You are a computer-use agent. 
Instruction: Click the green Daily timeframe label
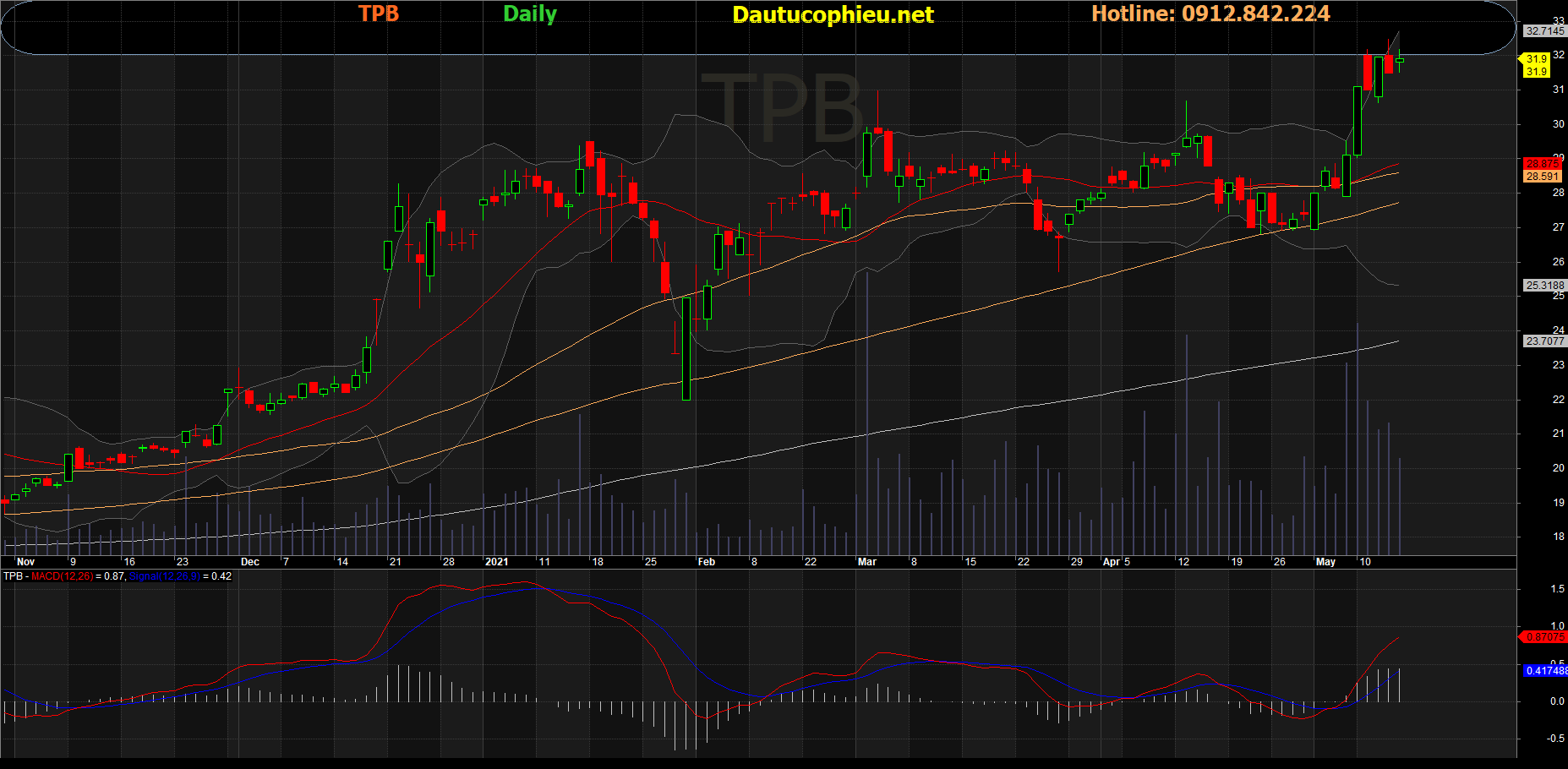pyautogui.click(x=530, y=14)
